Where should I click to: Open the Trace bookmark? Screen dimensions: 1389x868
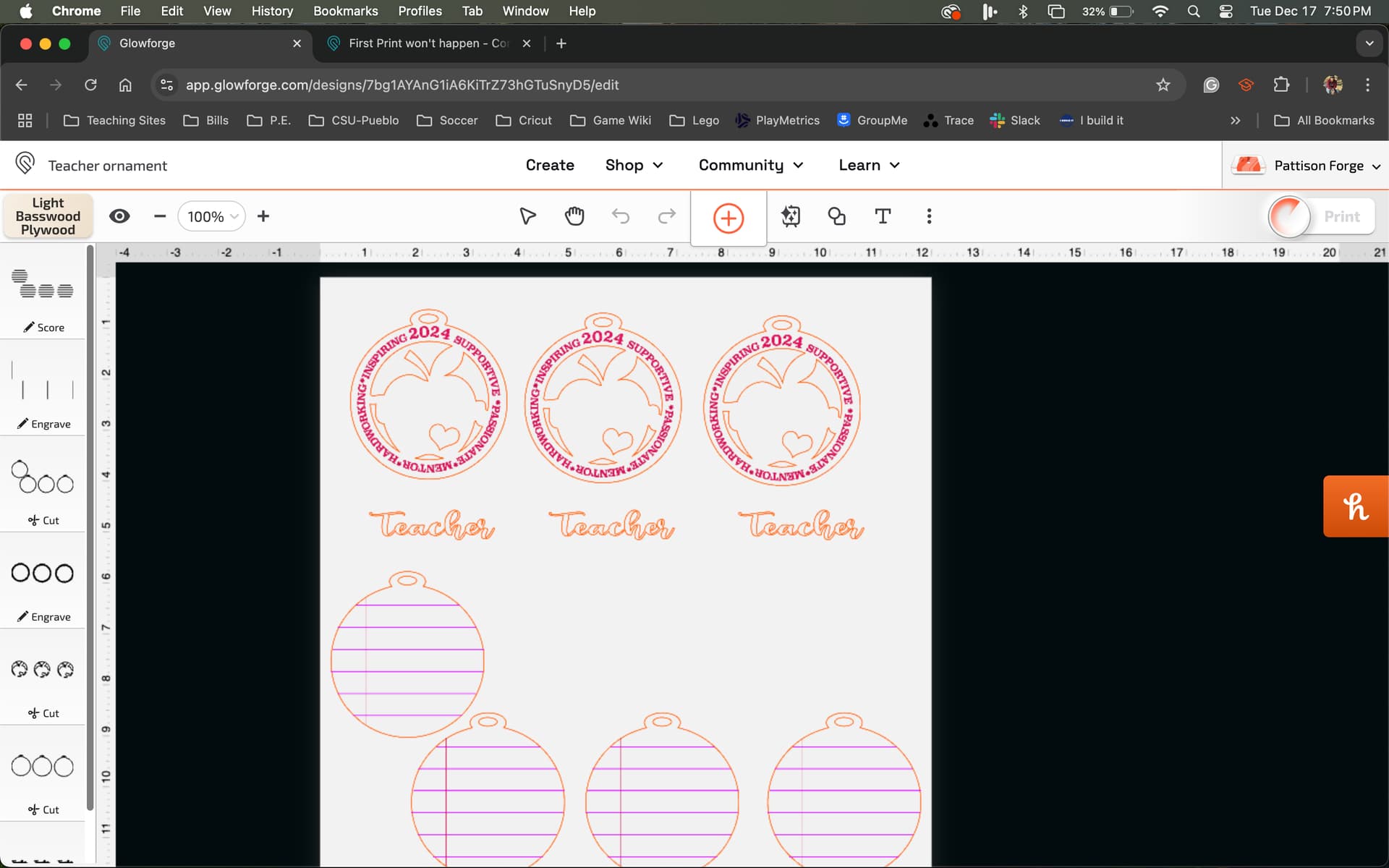[x=948, y=120]
